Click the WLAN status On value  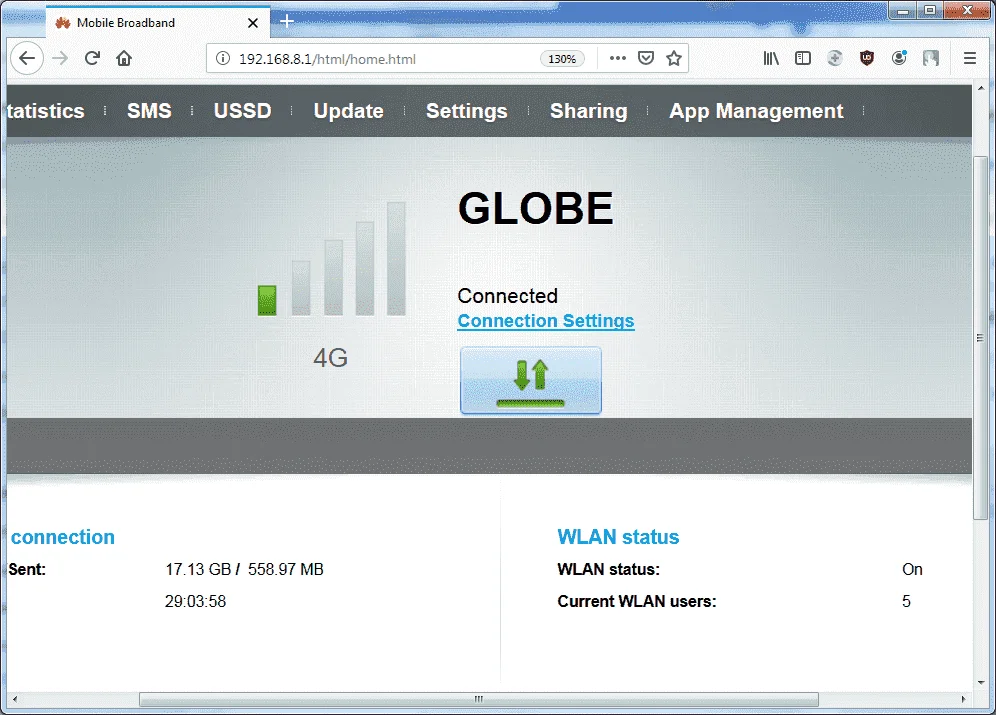point(912,570)
